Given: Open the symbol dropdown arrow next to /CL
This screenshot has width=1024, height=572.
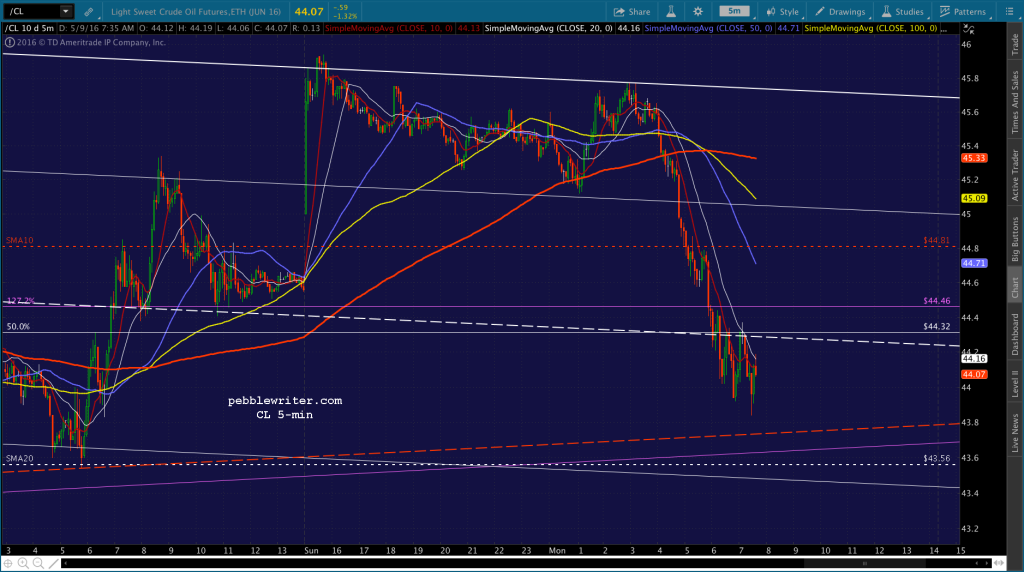Looking at the screenshot, I should point(65,11).
